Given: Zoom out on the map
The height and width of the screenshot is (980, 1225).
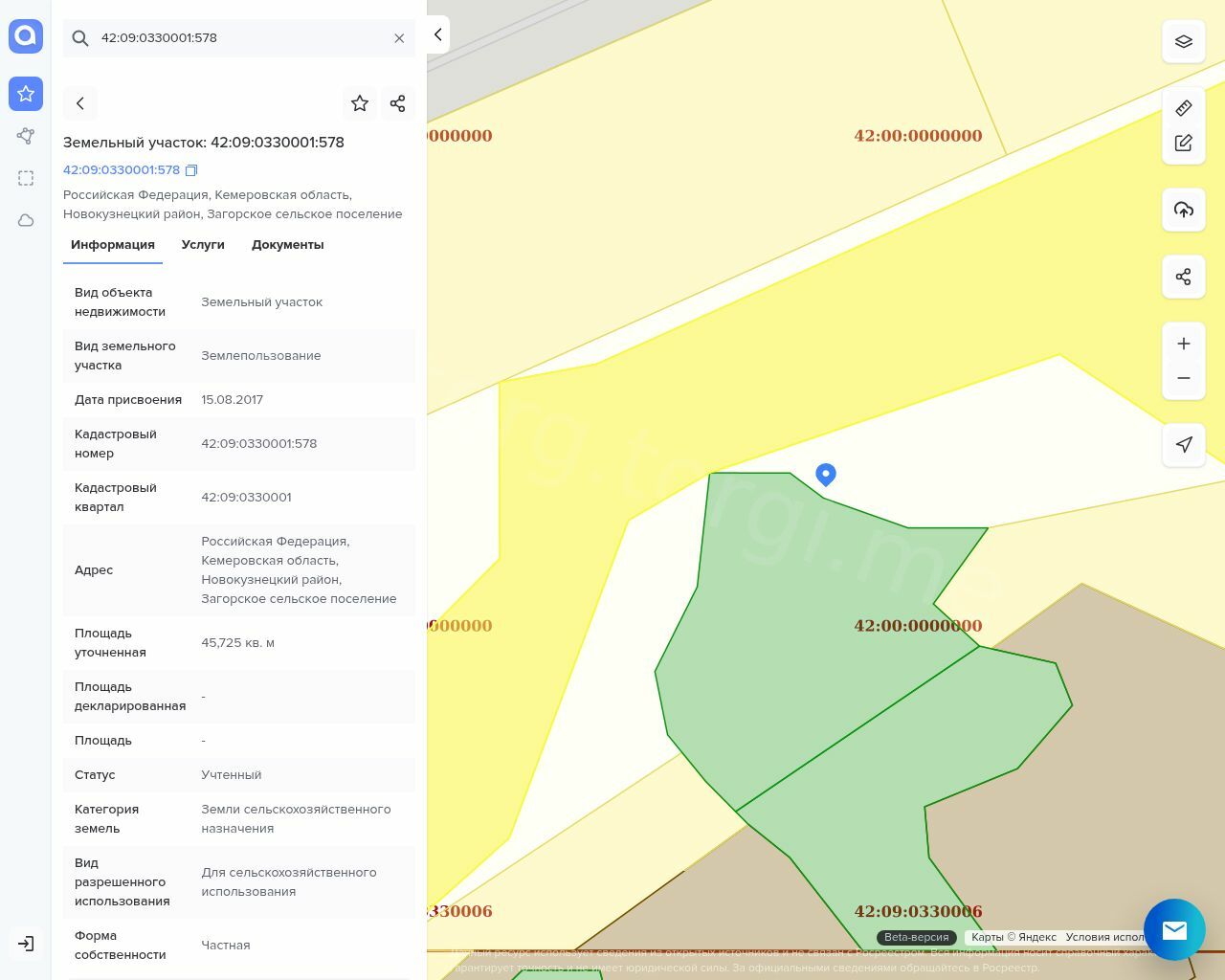Looking at the screenshot, I should point(1183,378).
